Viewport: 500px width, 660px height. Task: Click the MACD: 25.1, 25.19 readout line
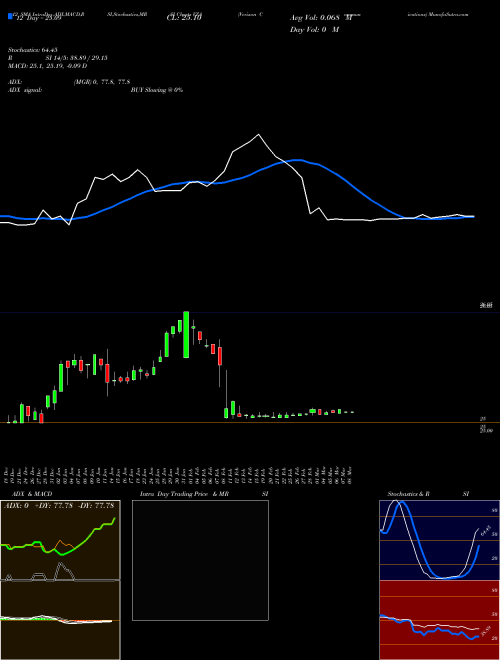pos(47,66)
